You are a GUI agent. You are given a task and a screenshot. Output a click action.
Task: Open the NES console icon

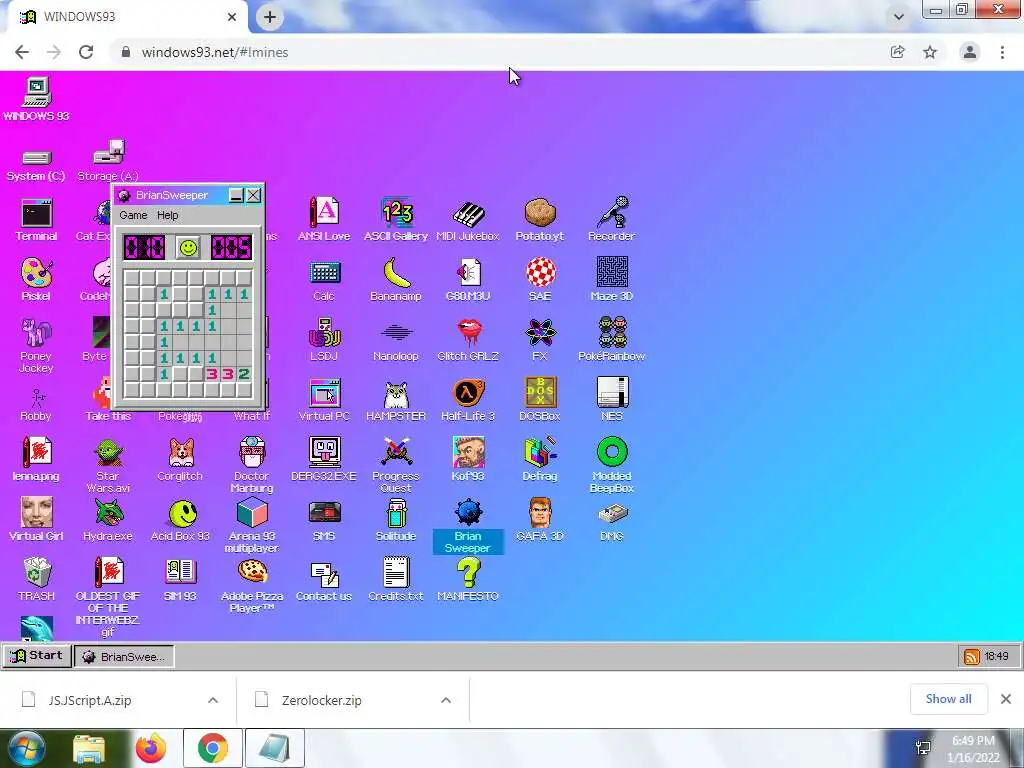[x=613, y=392]
